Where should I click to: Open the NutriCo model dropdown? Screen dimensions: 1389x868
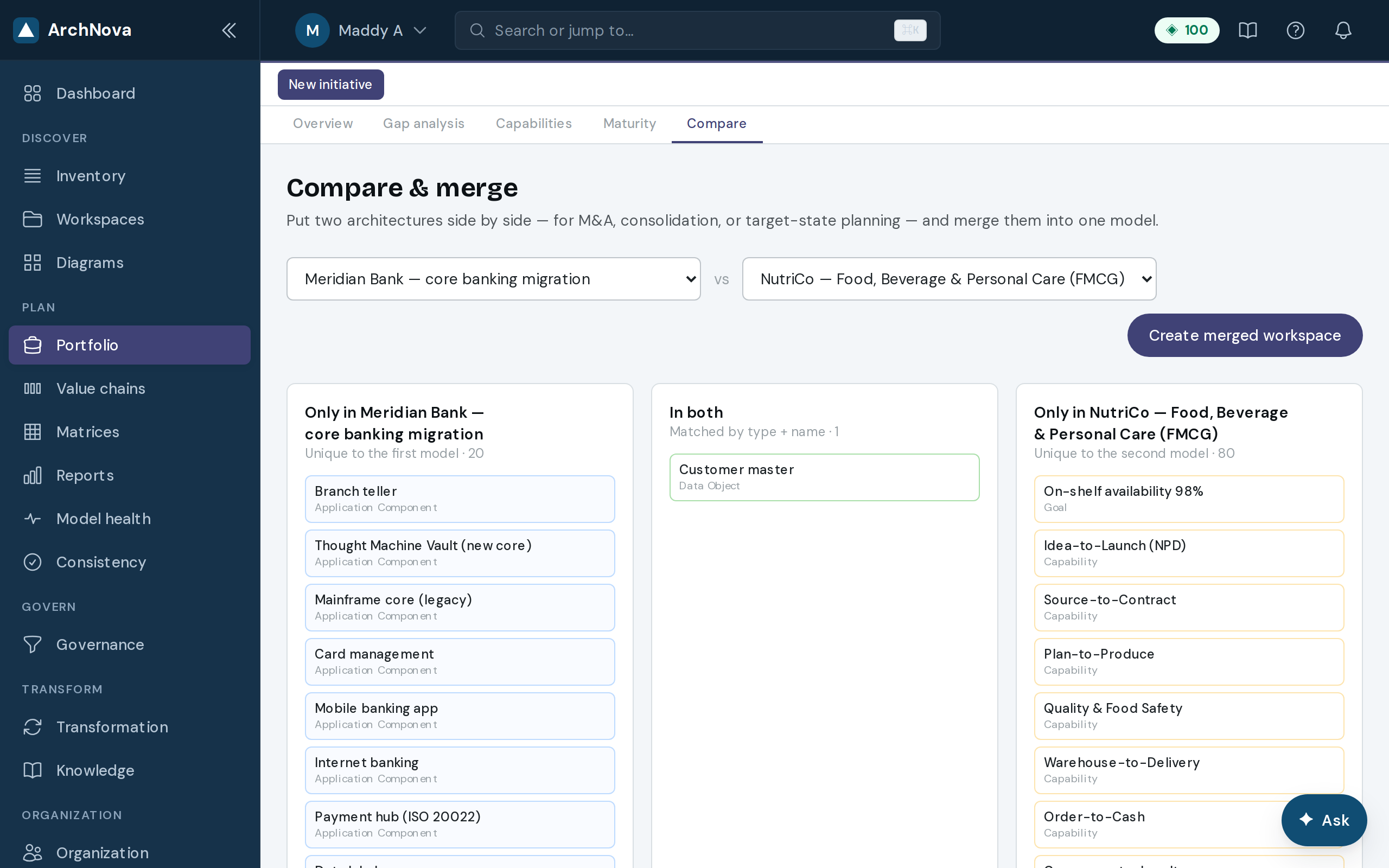pyautogui.click(x=949, y=279)
